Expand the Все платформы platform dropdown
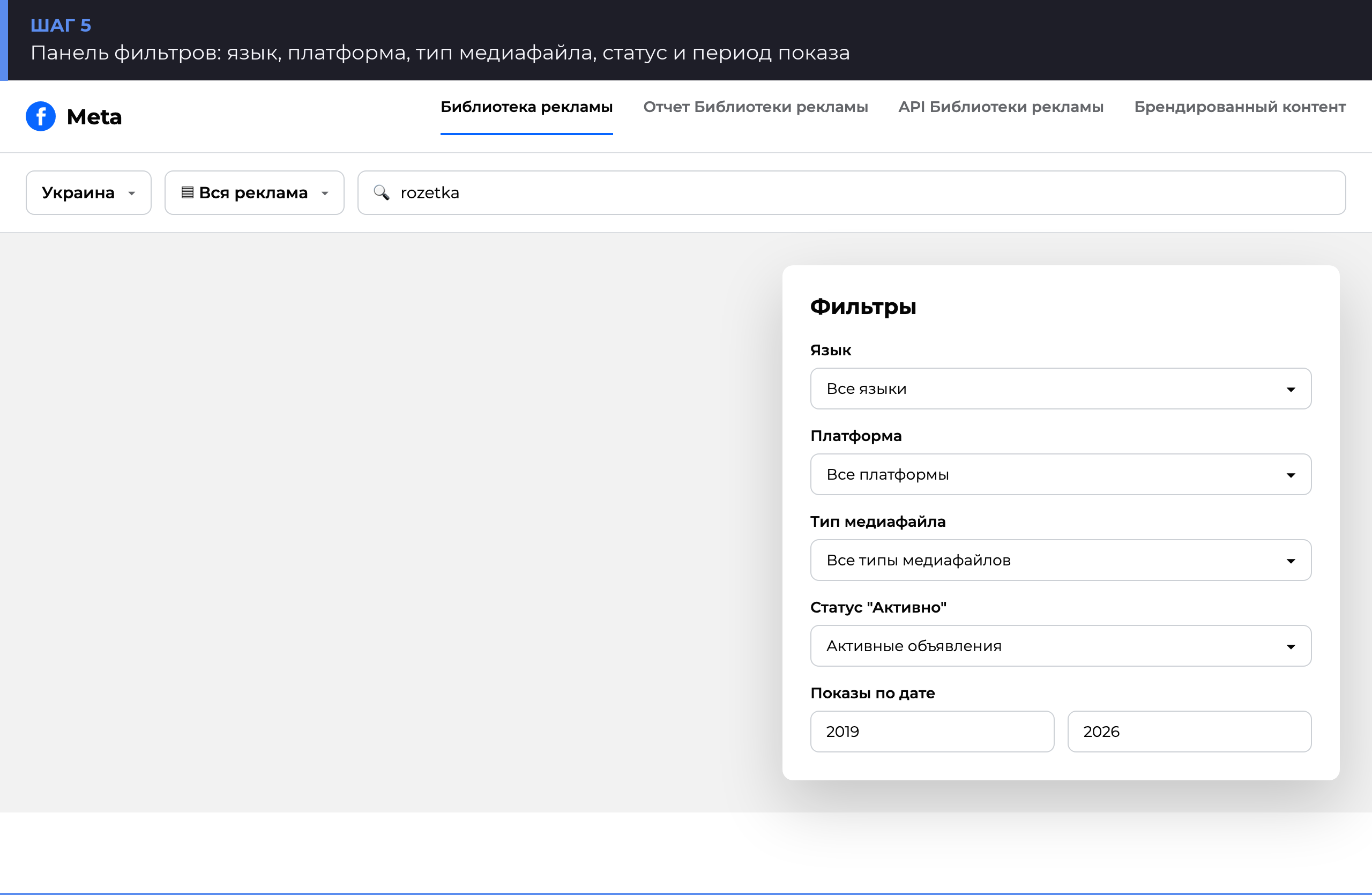Image resolution: width=1372 pixels, height=895 pixels. pos(1061,474)
